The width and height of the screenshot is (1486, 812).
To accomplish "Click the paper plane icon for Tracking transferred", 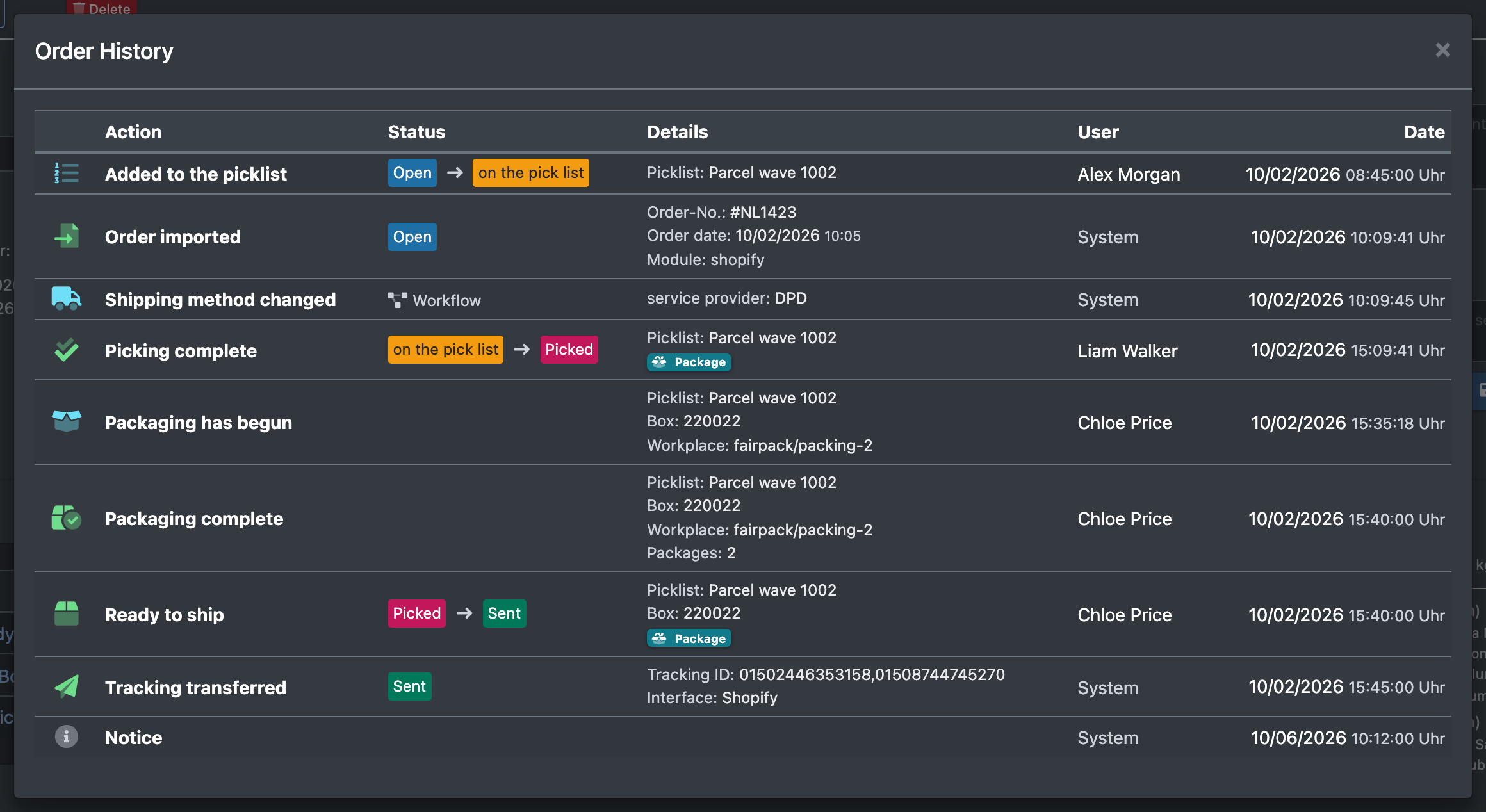I will click(x=67, y=686).
